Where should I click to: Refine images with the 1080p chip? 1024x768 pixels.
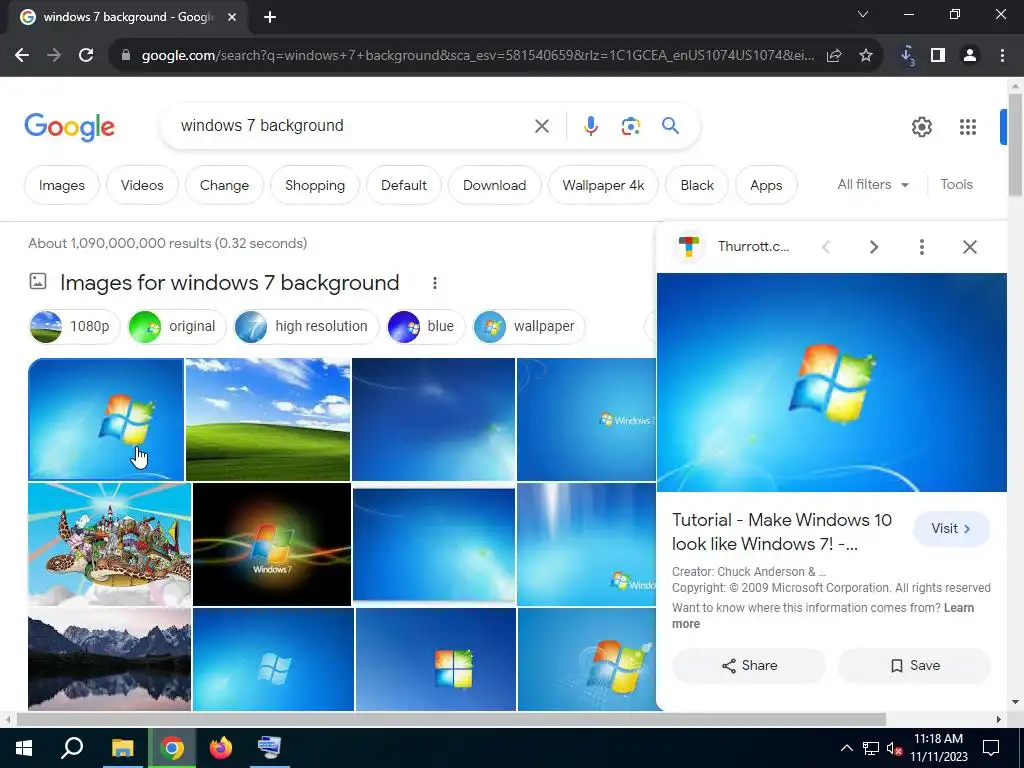tap(74, 327)
